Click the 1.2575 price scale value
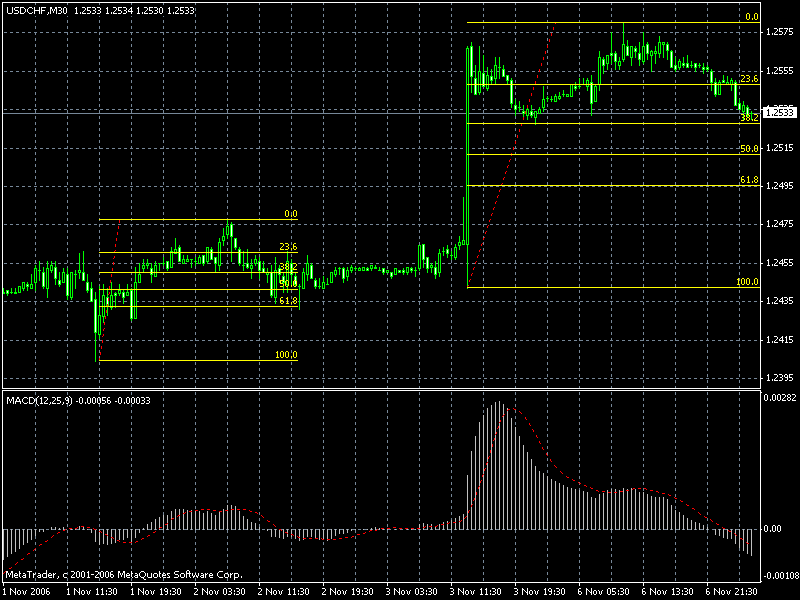 [x=779, y=32]
